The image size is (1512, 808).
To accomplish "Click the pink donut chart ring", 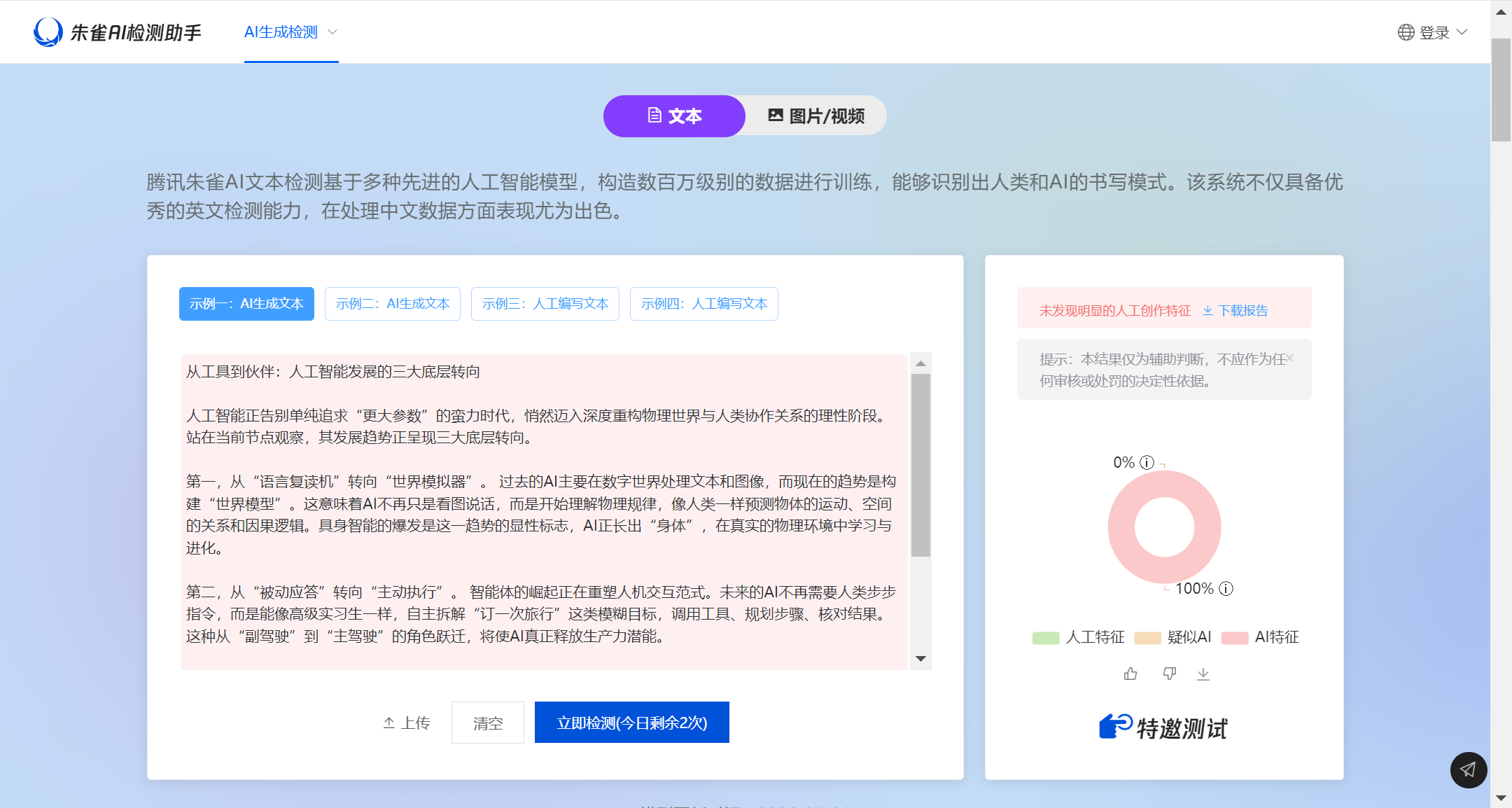I will point(1122,527).
